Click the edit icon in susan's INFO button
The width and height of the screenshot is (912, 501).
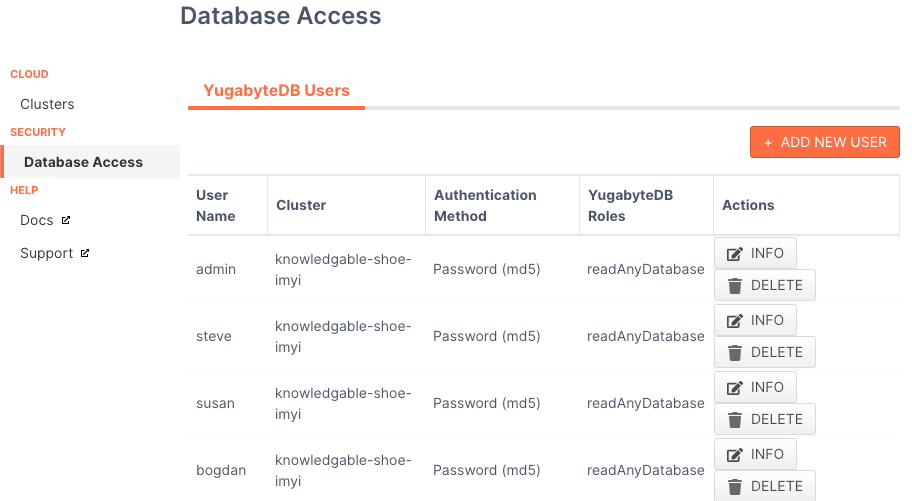(735, 388)
